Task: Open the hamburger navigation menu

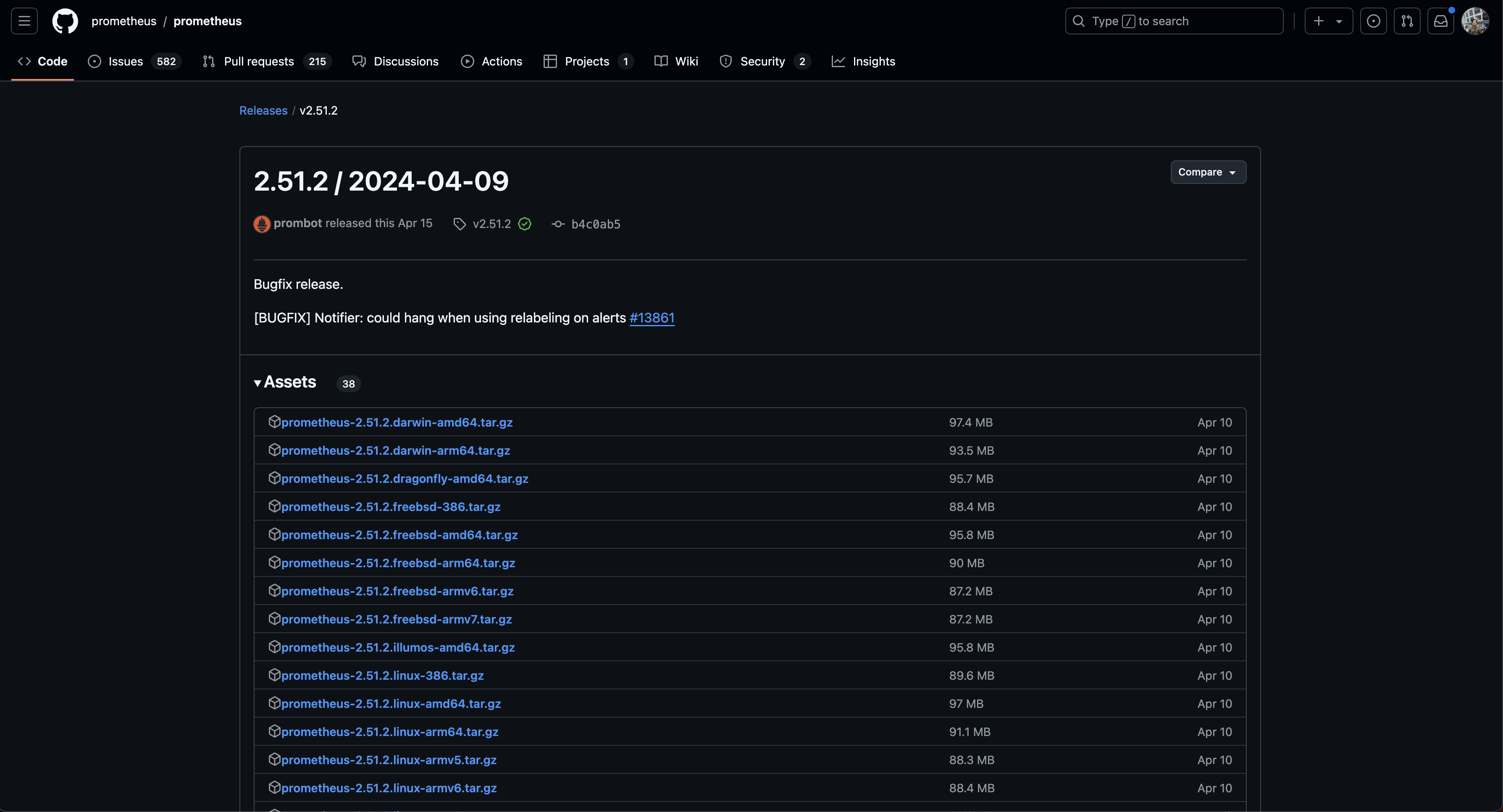Action: click(24, 21)
